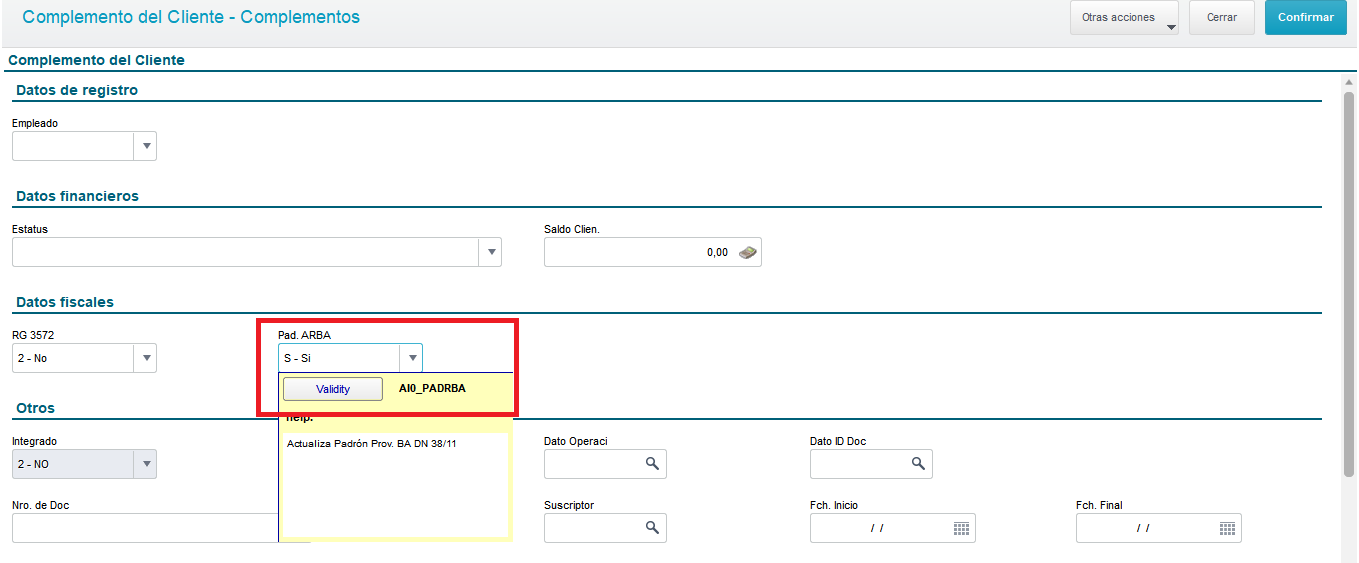Click the Cerrar button
The width and height of the screenshot is (1359, 563).
click(1222, 18)
